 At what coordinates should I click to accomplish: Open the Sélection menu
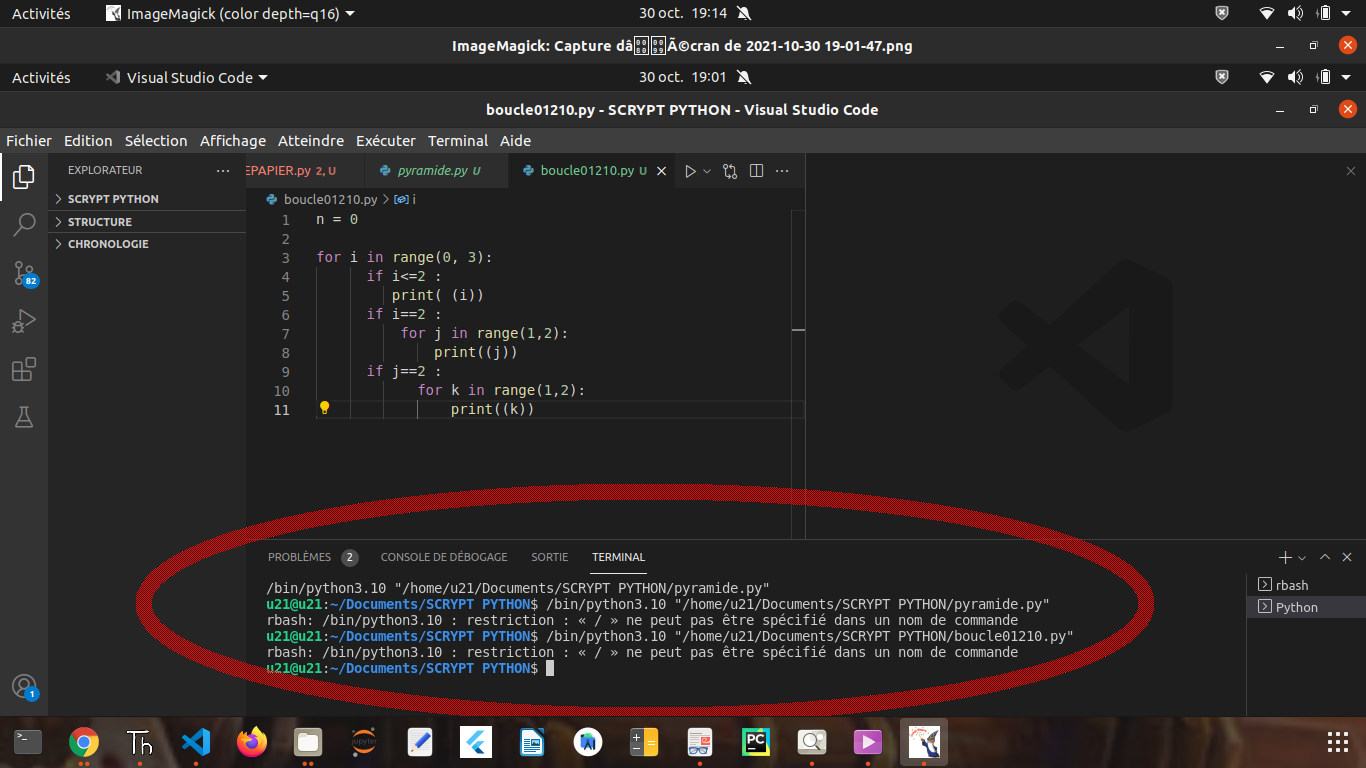156,141
